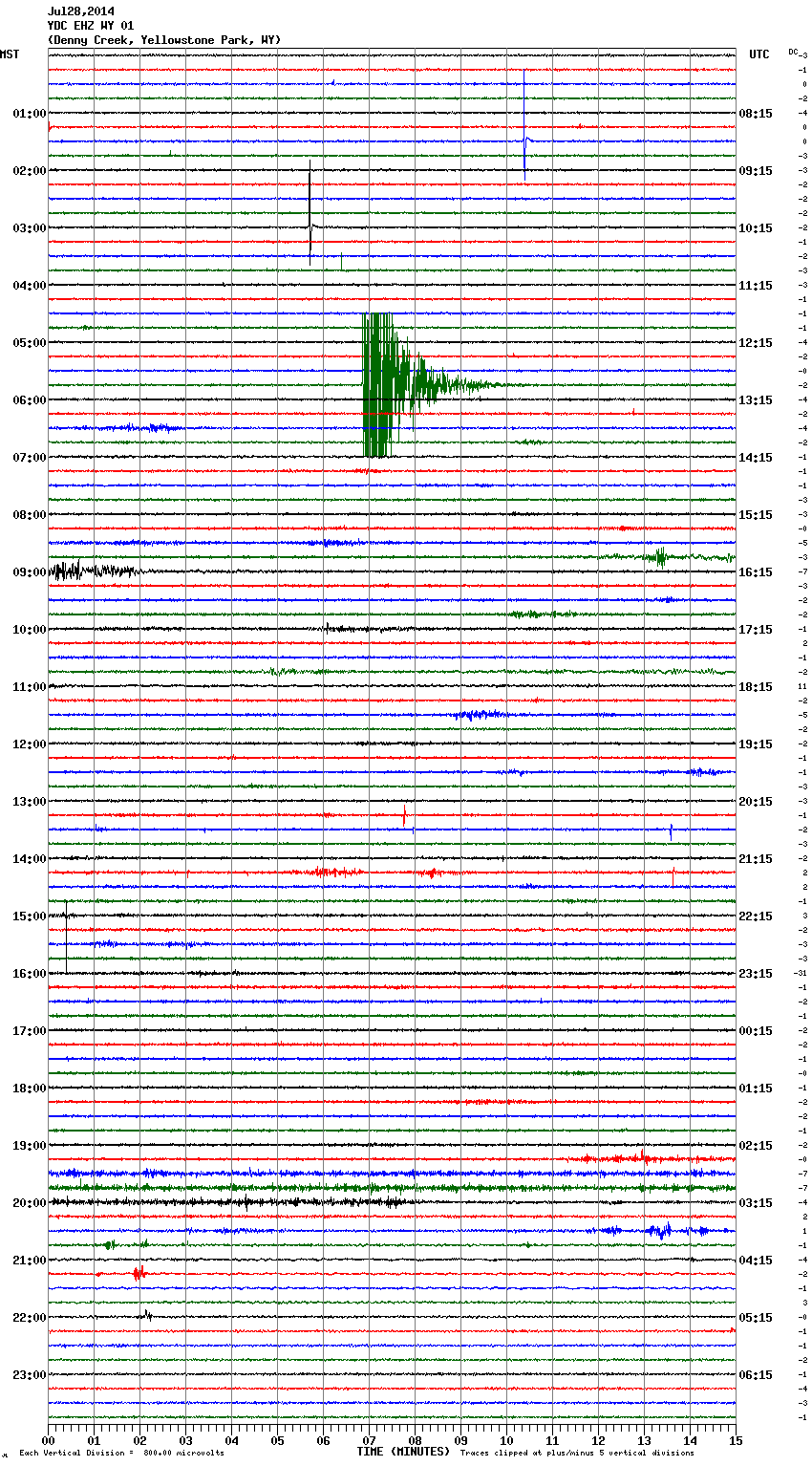Click the date label "Jul28,2014"
The height and width of the screenshot is (1466, 812).
[x=81, y=11]
